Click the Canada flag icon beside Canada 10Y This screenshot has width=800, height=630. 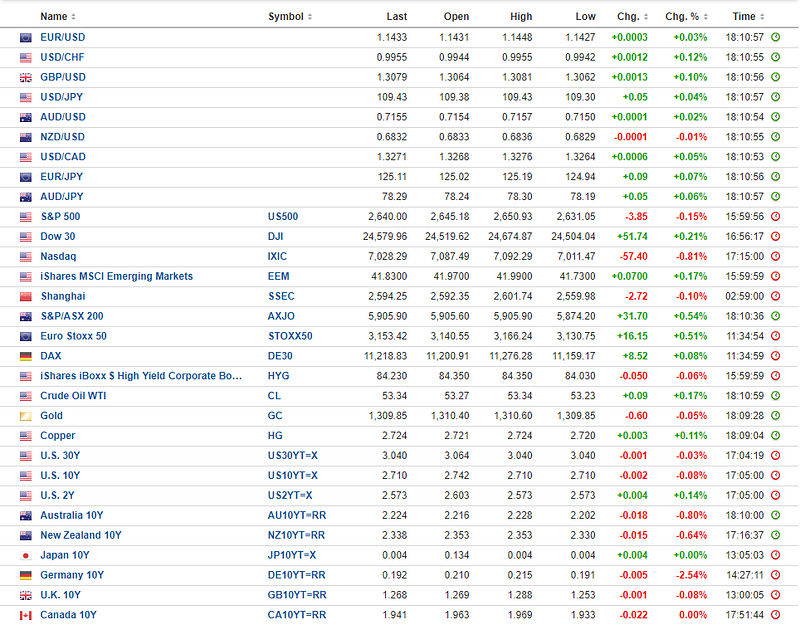[x=26, y=615]
